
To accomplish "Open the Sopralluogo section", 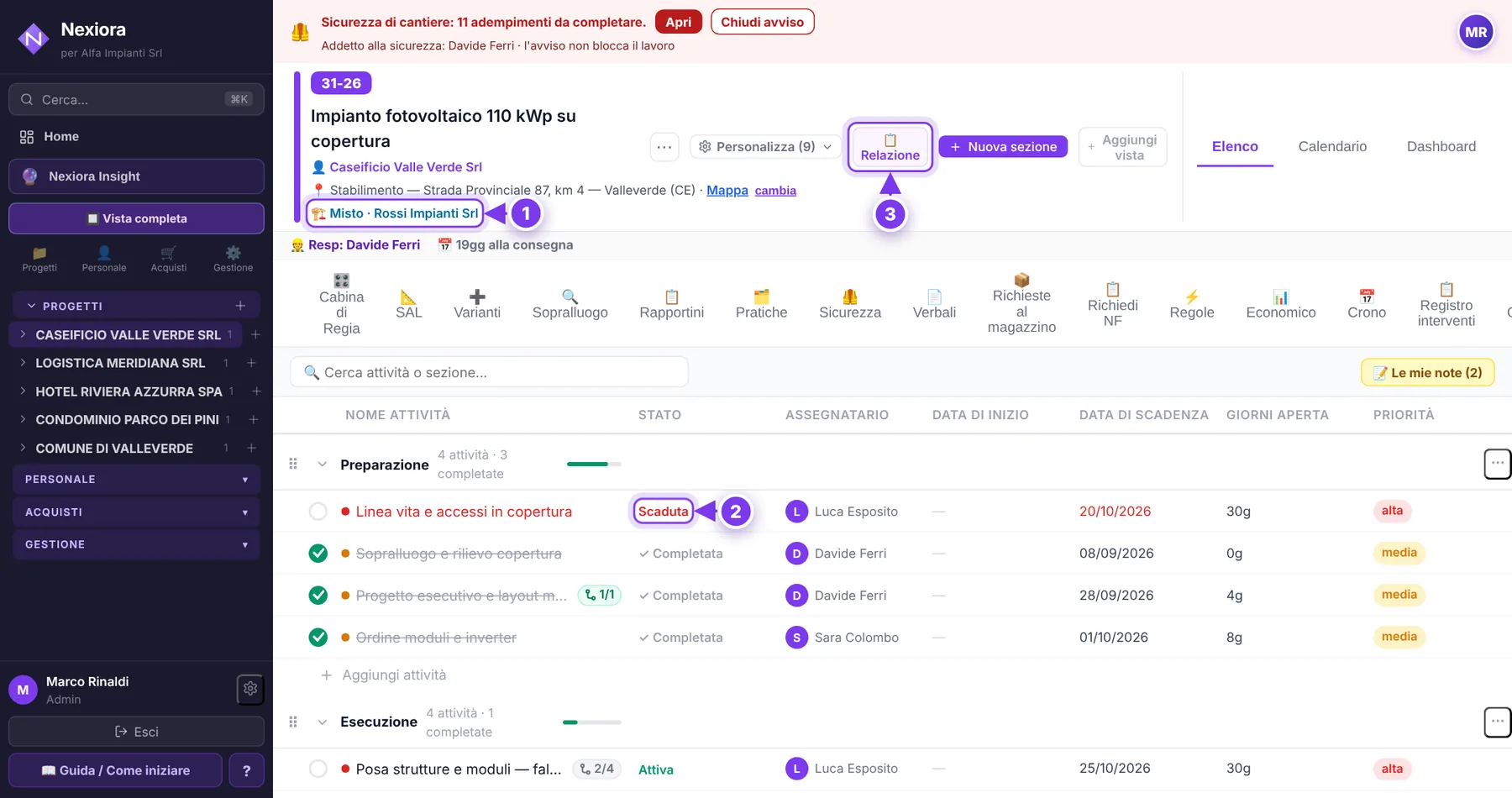I will coord(570,304).
